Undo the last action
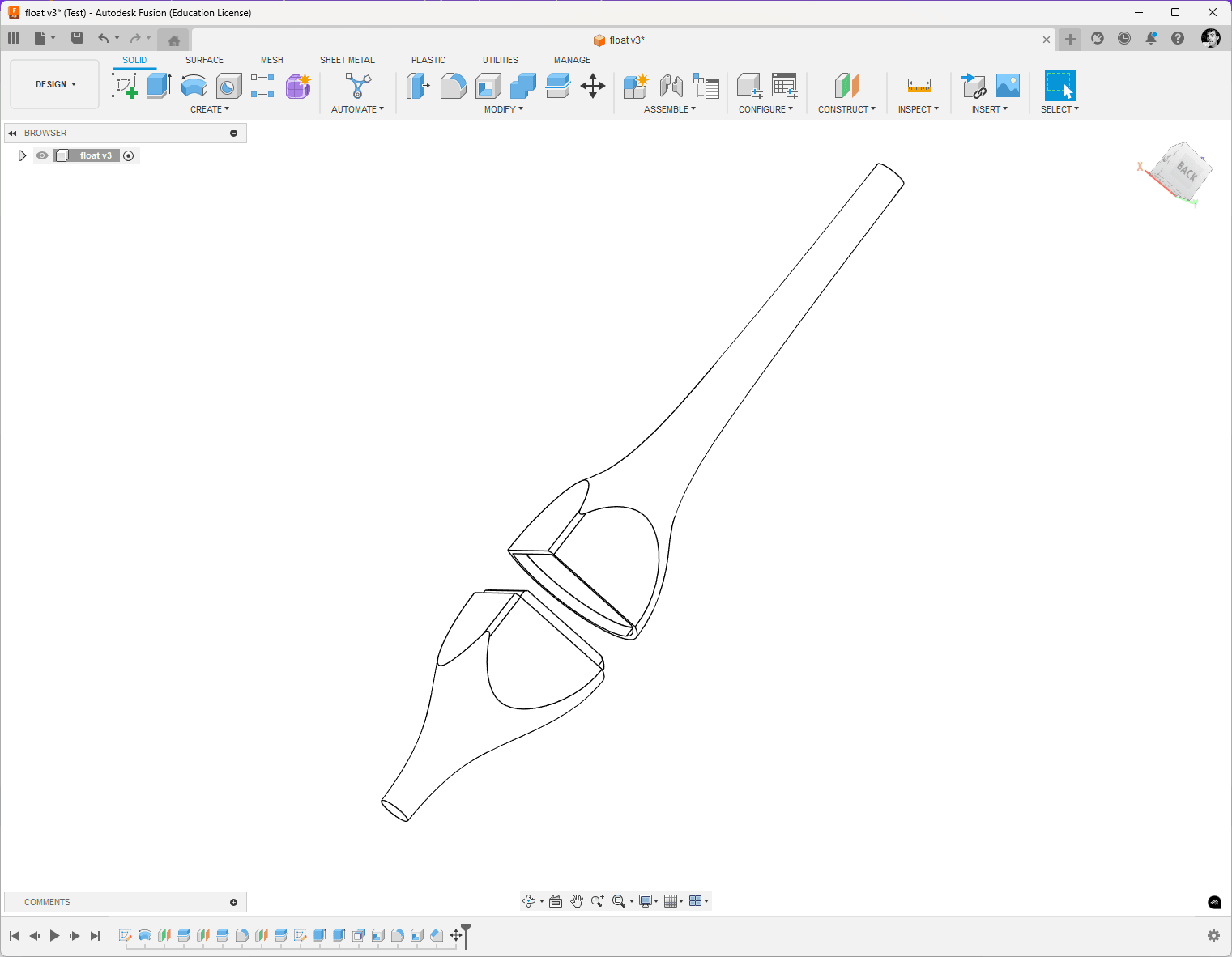 [x=103, y=38]
